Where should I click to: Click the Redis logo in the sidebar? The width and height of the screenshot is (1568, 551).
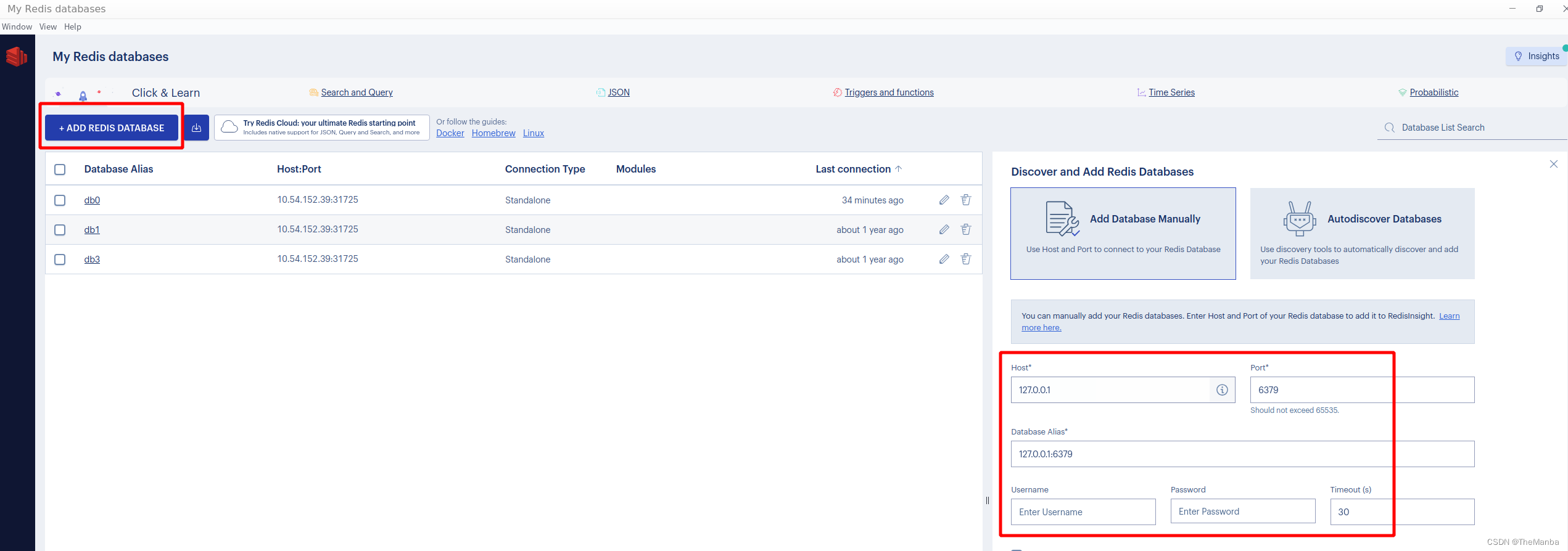tap(17, 57)
